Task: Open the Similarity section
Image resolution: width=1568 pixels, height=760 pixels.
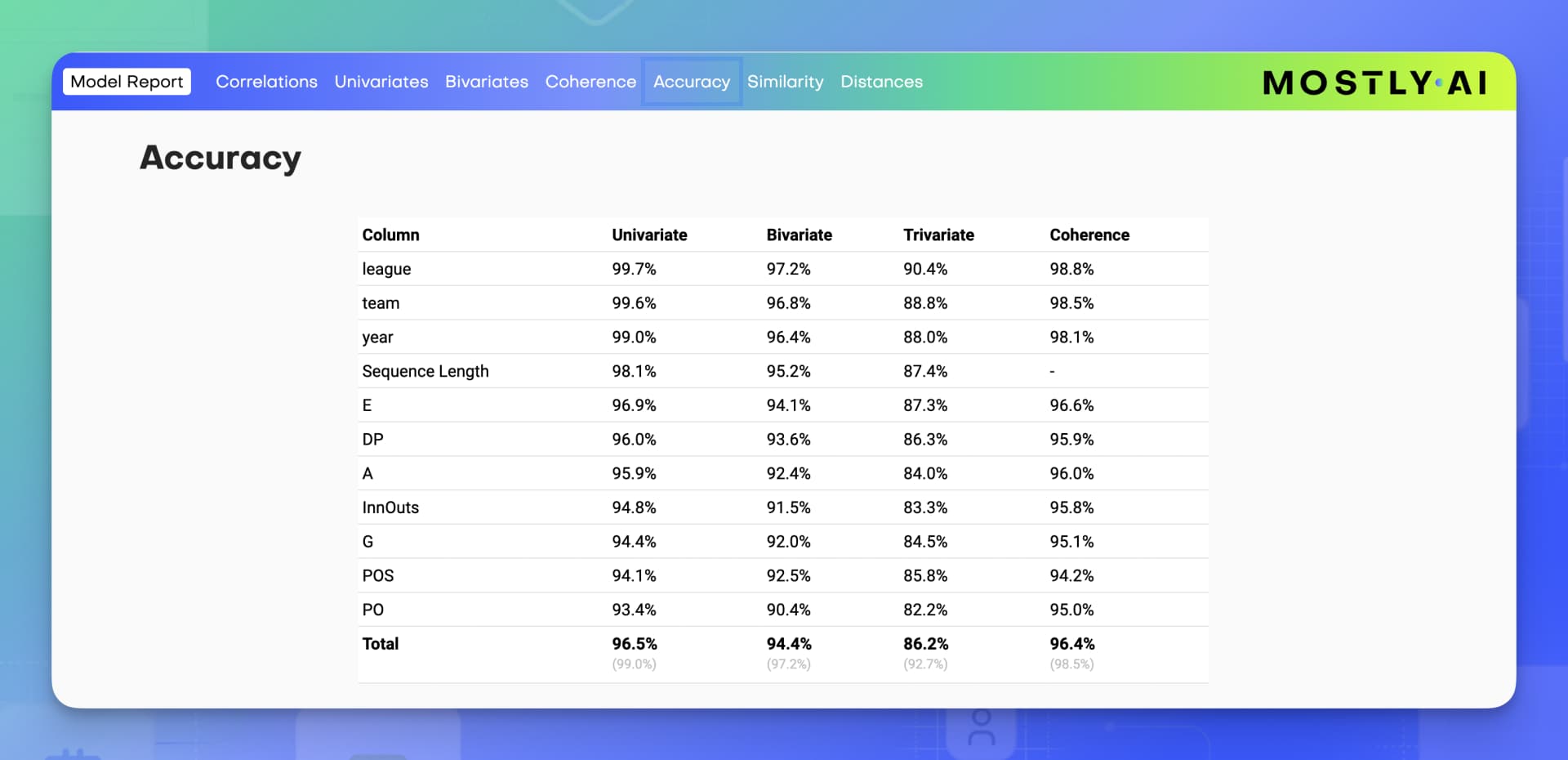Action: [786, 82]
